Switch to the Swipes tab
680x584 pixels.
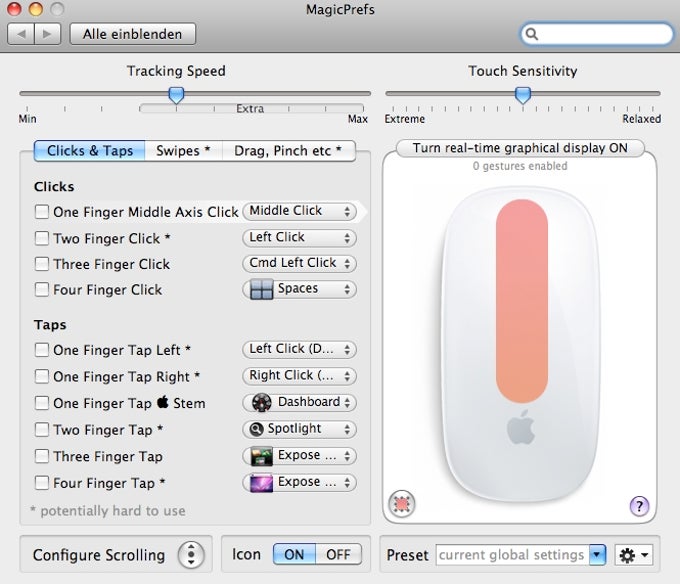click(x=183, y=151)
